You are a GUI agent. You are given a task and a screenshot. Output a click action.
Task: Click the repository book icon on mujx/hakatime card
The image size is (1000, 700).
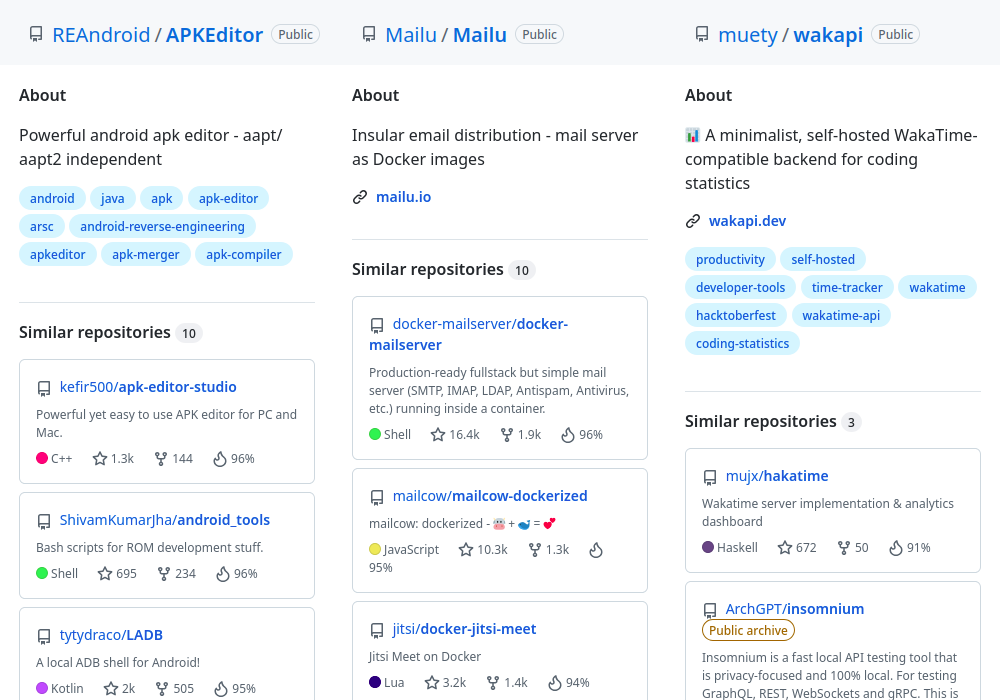[710, 476]
